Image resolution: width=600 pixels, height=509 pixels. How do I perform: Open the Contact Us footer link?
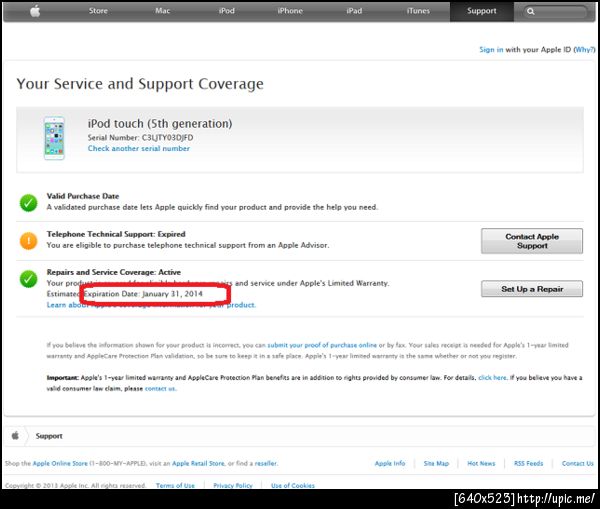(x=577, y=463)
